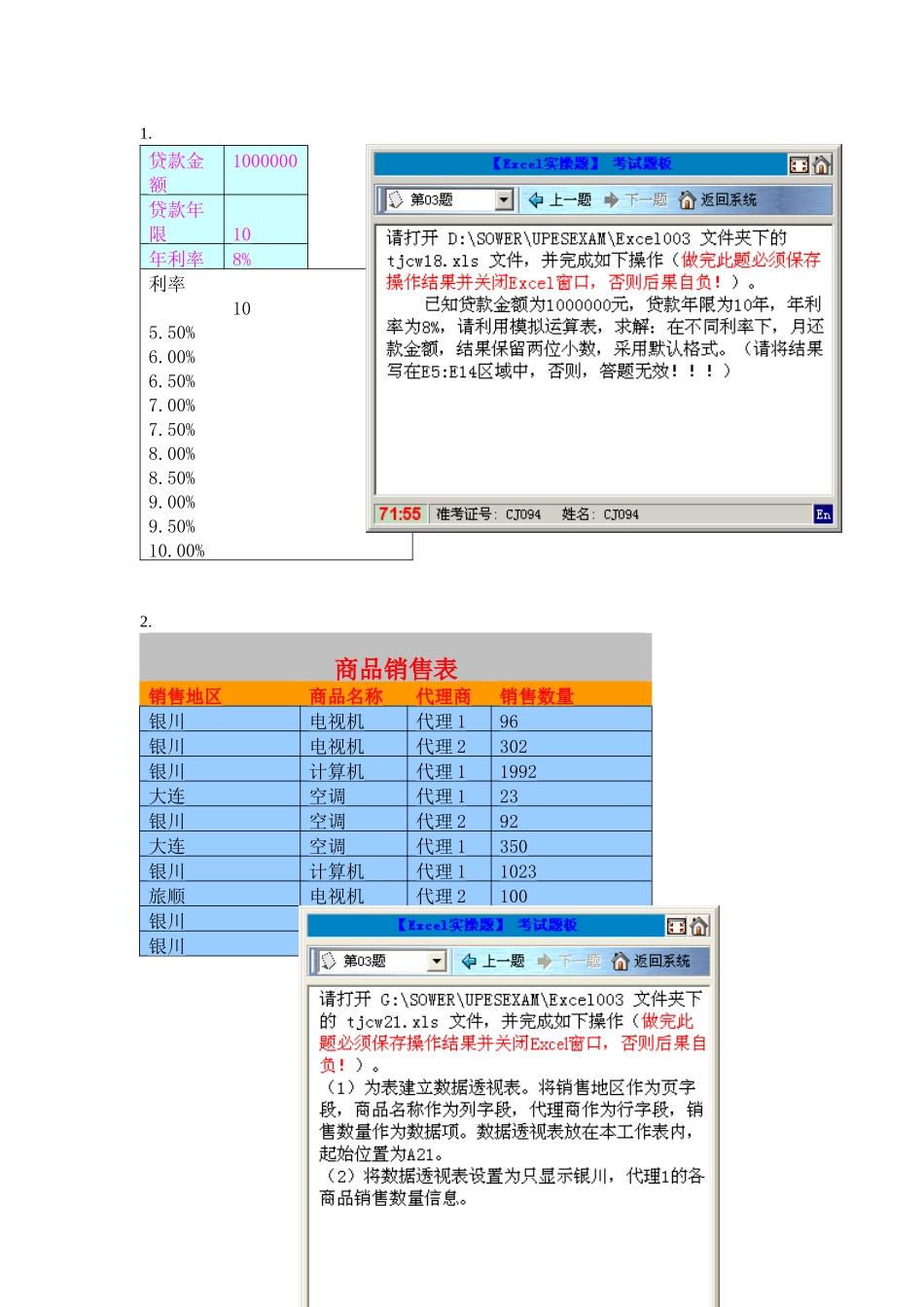Click the upper panel title 【Excel实操题】 考试题板
Image resolution: width=924 pixels, height=1307 pixels.
click(x=581, y=163)
